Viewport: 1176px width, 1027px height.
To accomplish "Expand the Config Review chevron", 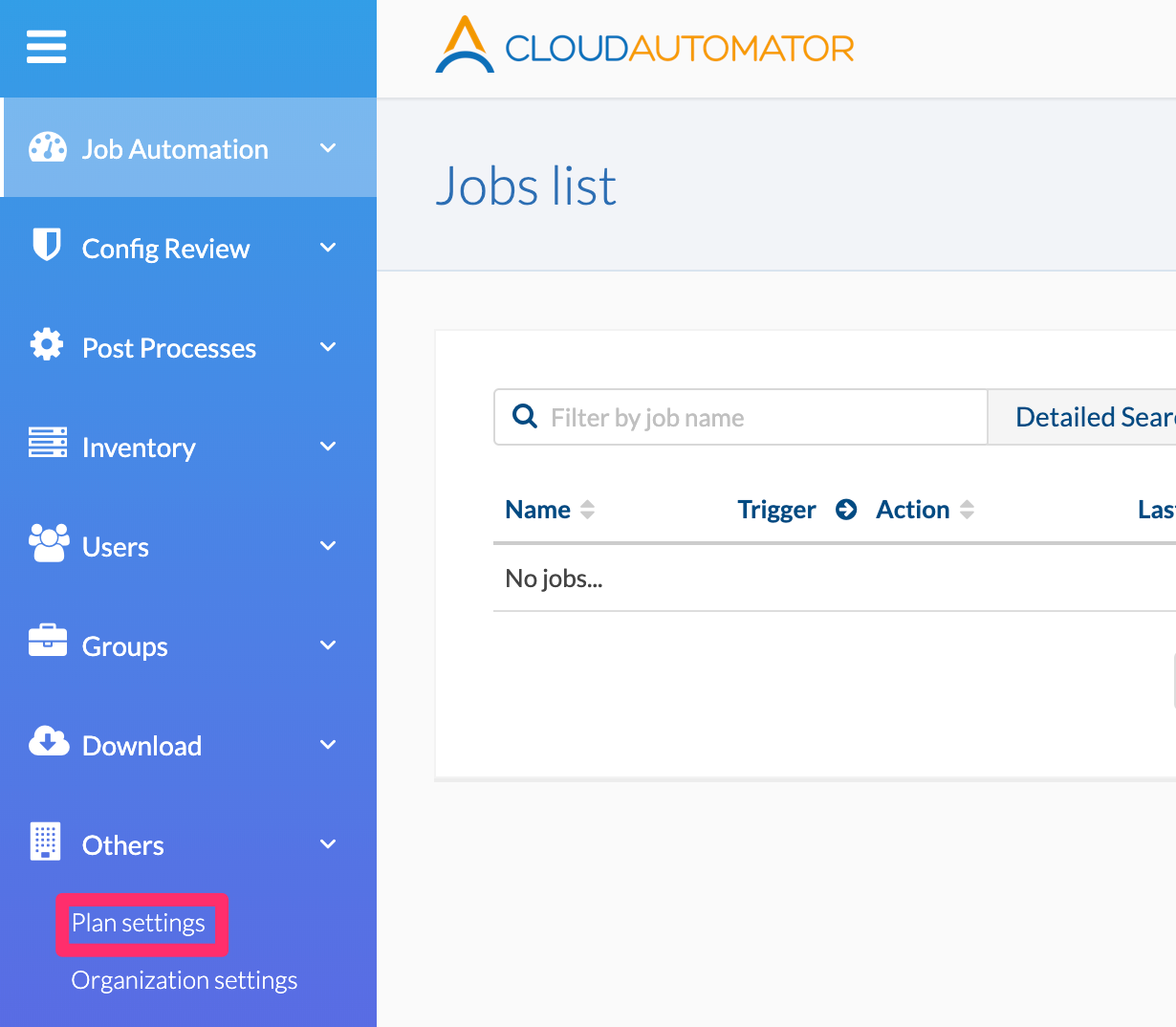I will 328,248.
